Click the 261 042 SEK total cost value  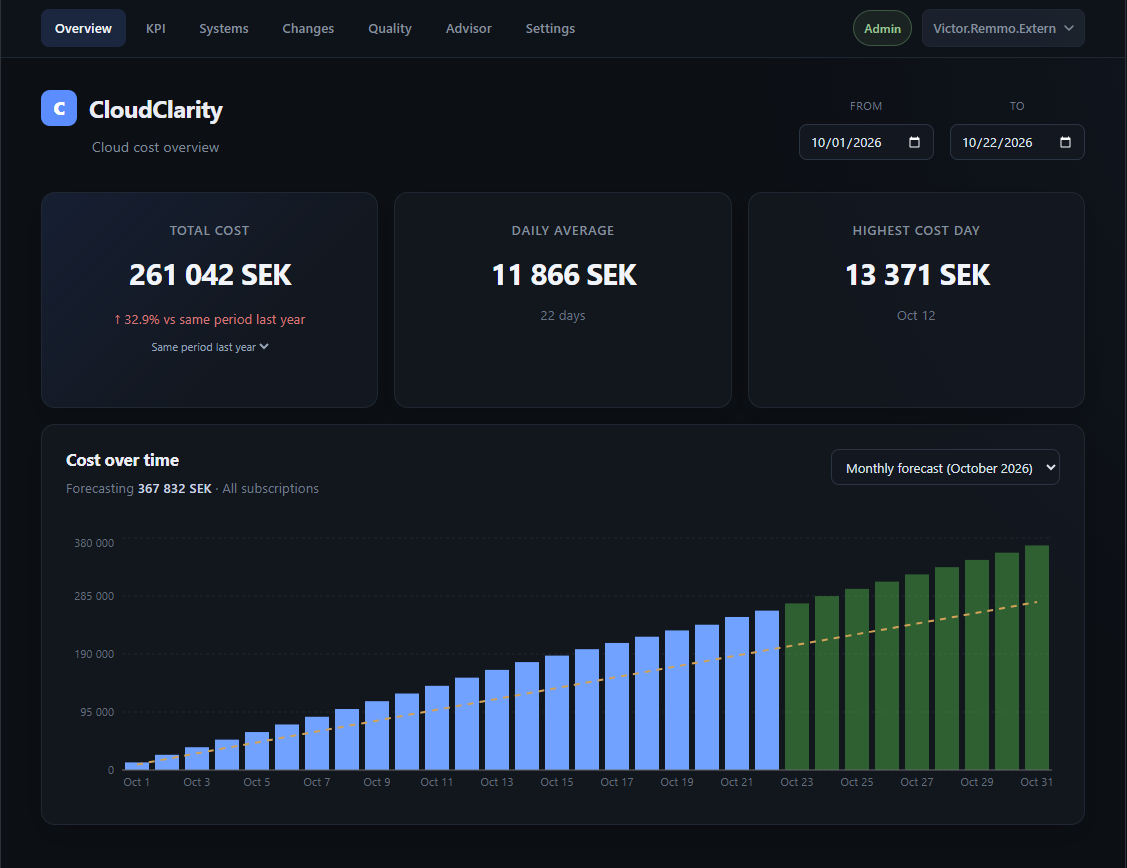click(x=210, y=274)
